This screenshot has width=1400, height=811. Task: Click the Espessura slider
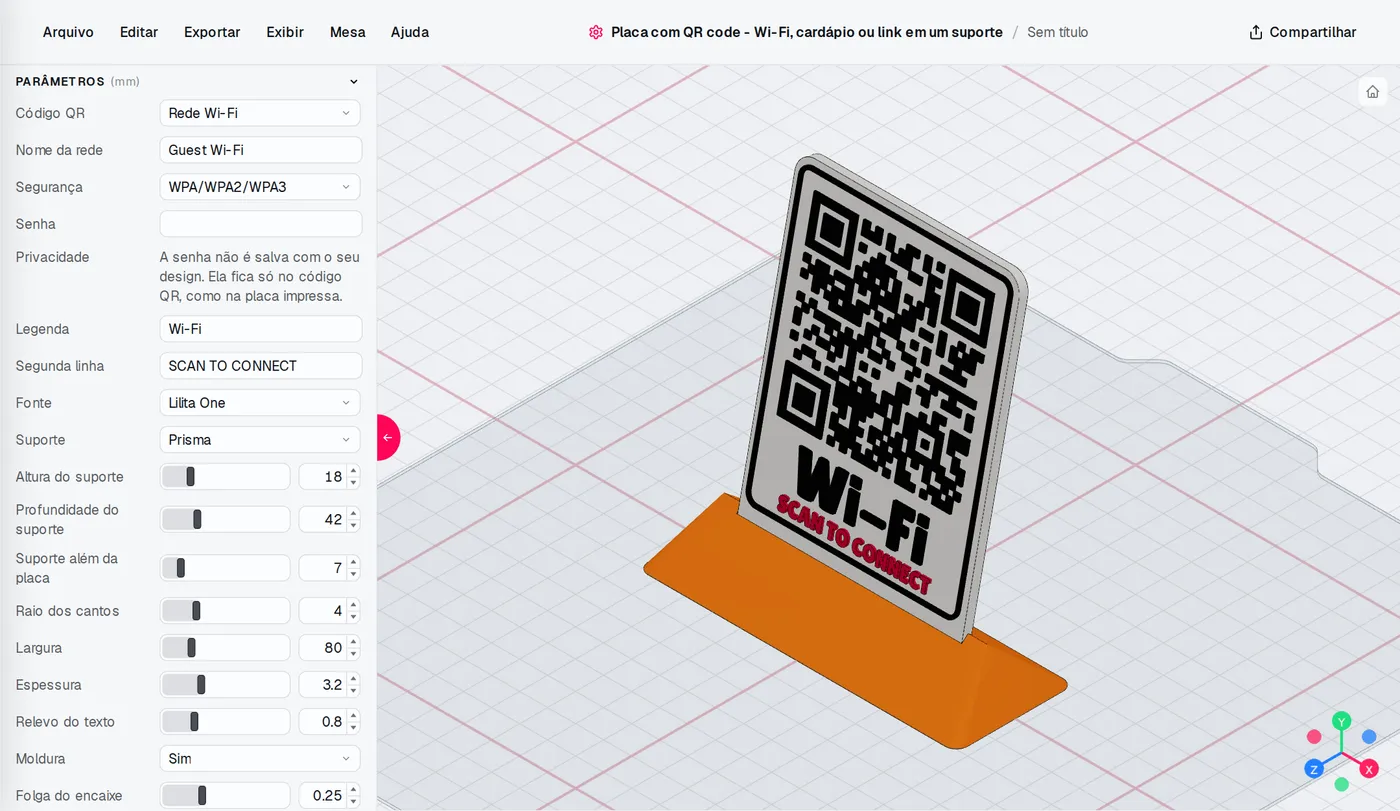point(225,685)
